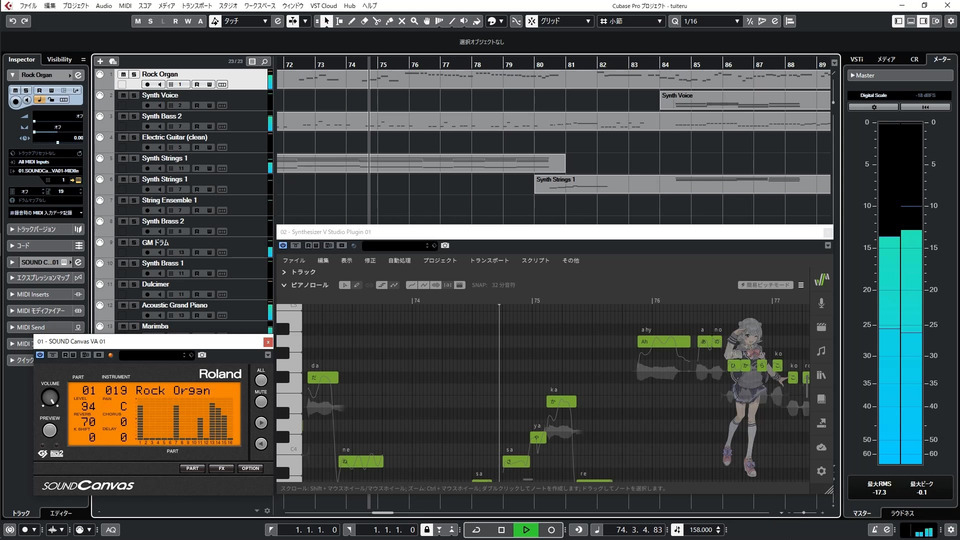The image size is (960, 540).
Task: Open the 1/16 quantize preset dropdown
Action: [x=711, y=21]
